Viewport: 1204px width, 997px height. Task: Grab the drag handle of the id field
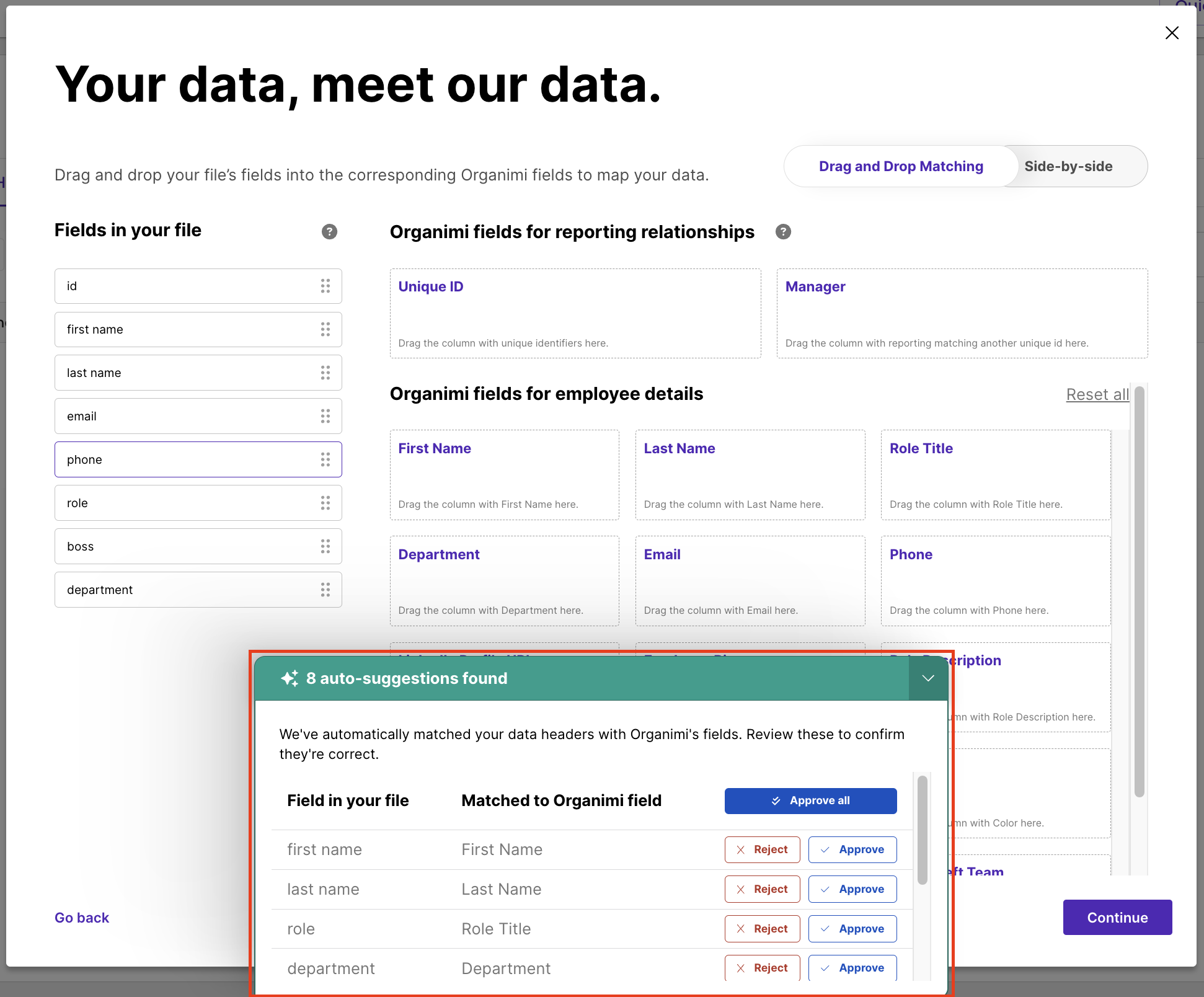coord(325,286)
